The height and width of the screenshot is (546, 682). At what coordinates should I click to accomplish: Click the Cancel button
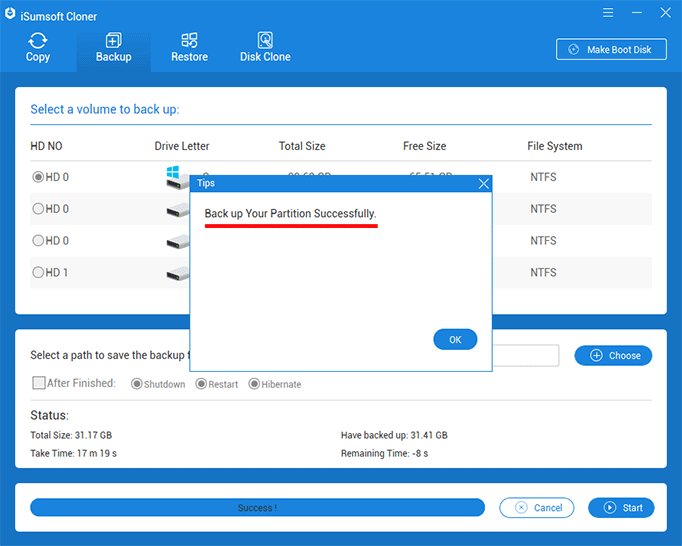tap(537, 508)
